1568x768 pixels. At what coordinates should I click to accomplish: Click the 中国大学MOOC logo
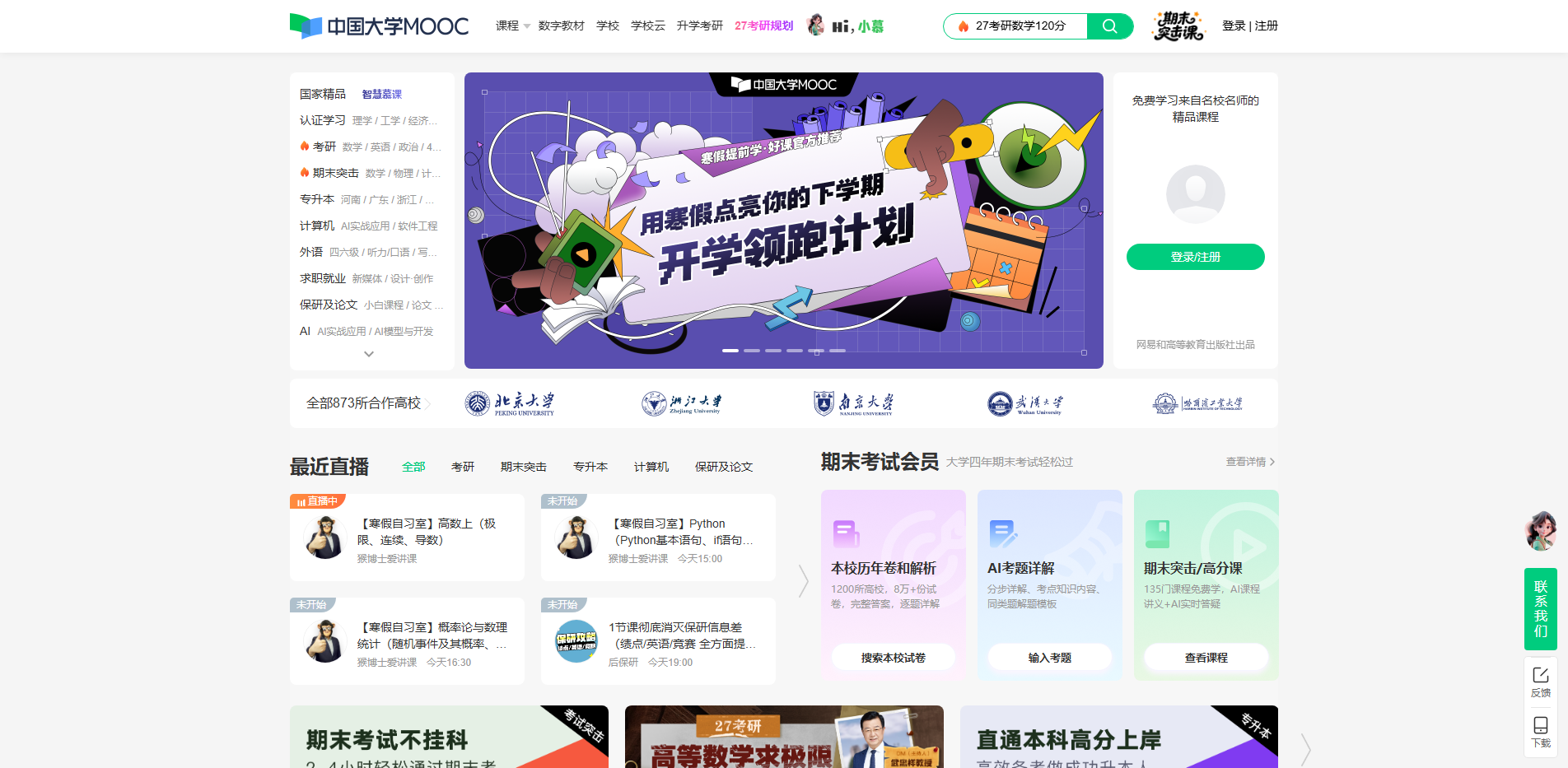(x=378, y=25)
